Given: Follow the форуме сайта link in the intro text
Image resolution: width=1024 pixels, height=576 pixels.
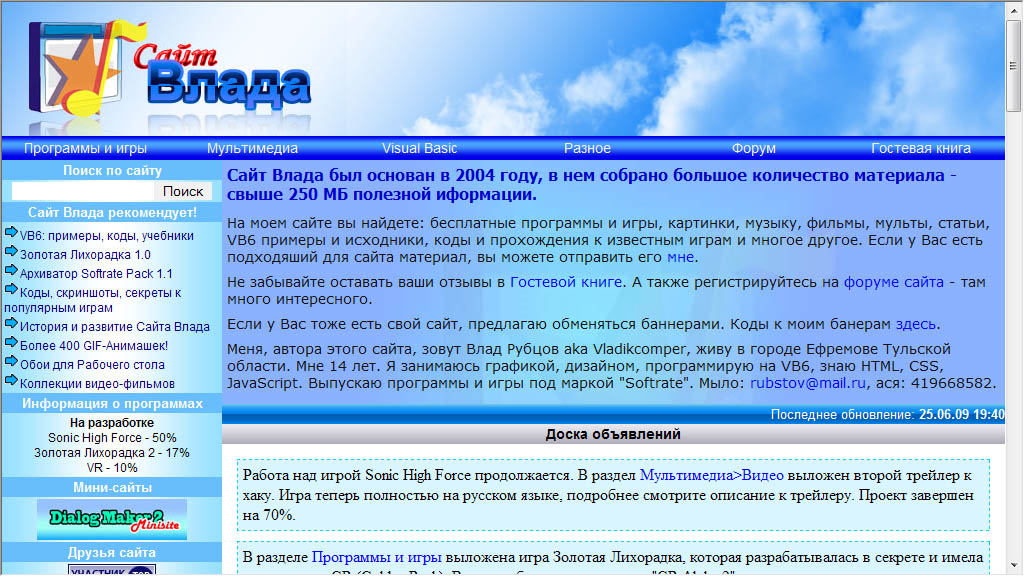Looking at the screenshot, I should (893, 283).
